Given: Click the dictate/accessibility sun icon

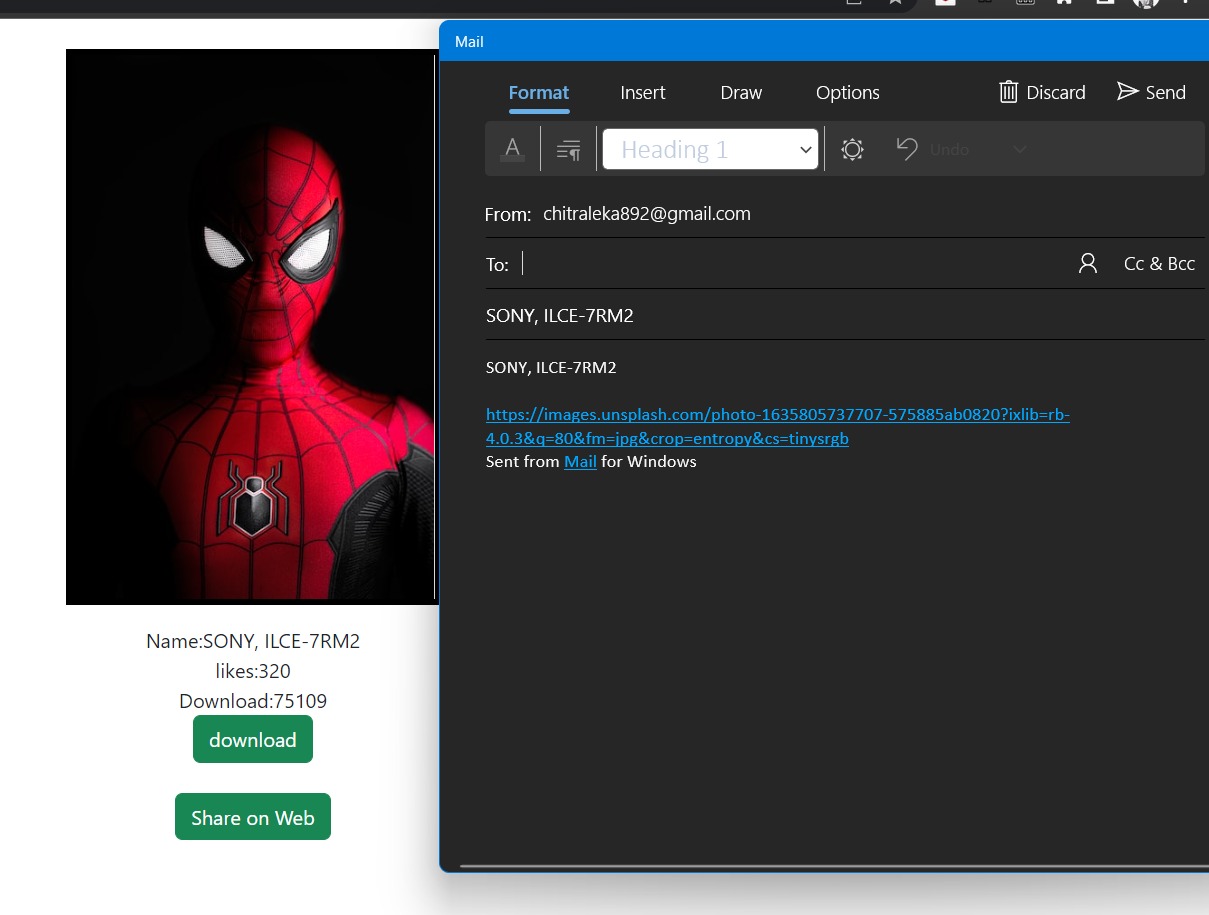Looking at the screenshot, I should pyautogui.click(x=852, y=150).
